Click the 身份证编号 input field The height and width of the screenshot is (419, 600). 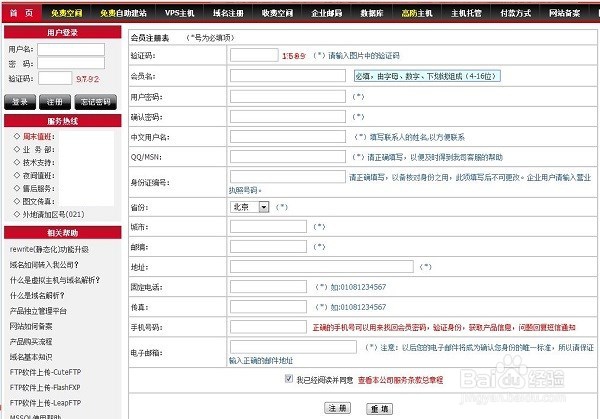(288, 176)
